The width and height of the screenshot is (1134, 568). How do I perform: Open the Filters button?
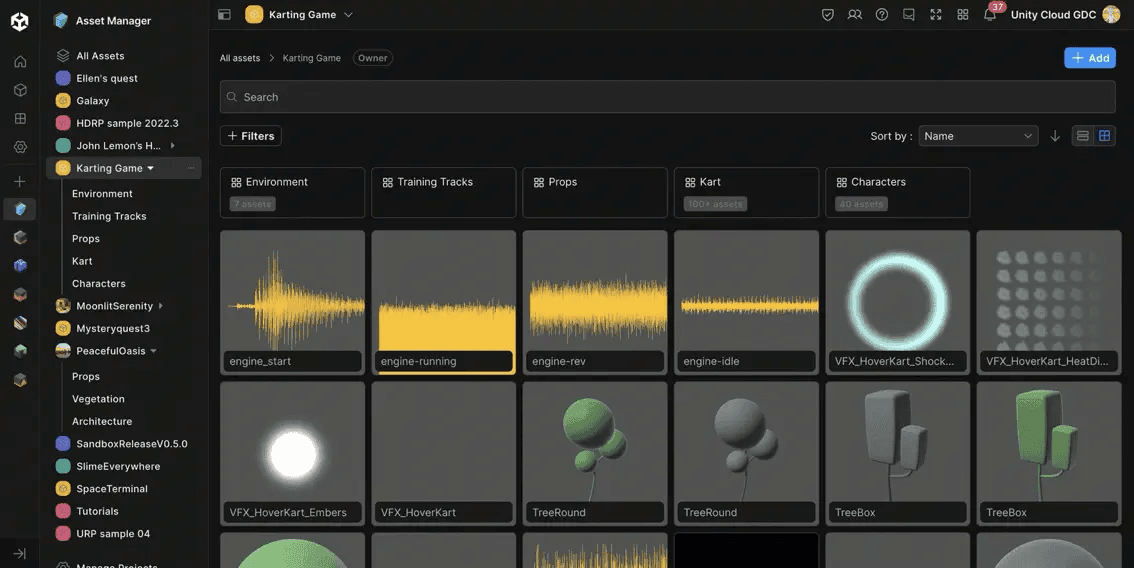[x=250, y=136]
